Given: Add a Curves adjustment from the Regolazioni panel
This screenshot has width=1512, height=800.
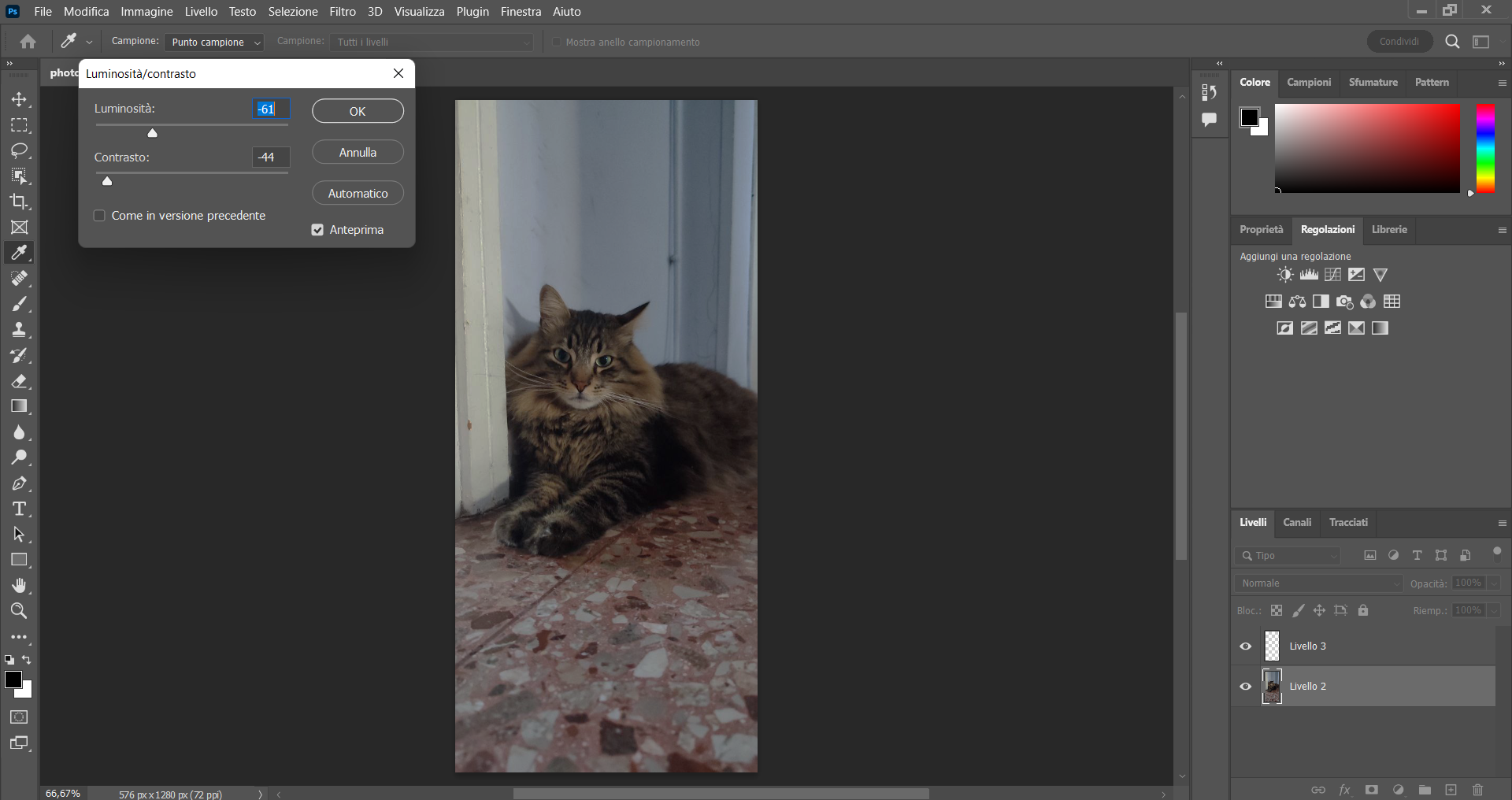Looking at the screenshot, I should coord(1332,274).
